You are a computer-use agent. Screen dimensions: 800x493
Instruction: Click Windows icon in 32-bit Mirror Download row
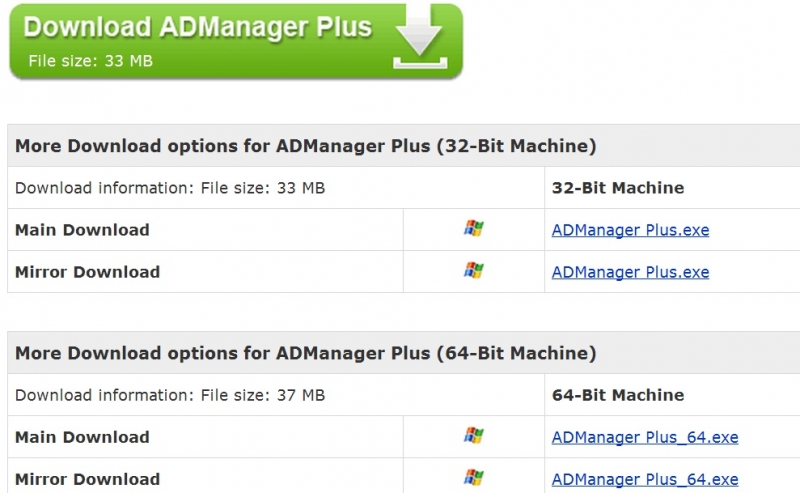[x=473, y=271]
